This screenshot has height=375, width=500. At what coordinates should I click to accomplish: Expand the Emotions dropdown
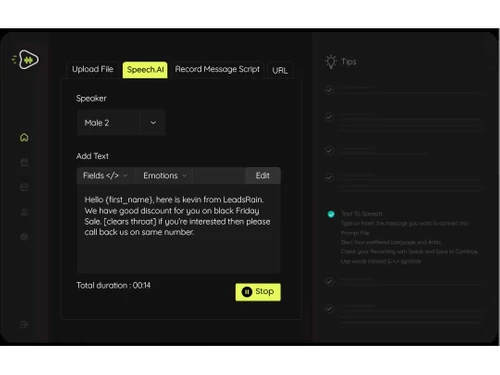click(x=165, y=176)
